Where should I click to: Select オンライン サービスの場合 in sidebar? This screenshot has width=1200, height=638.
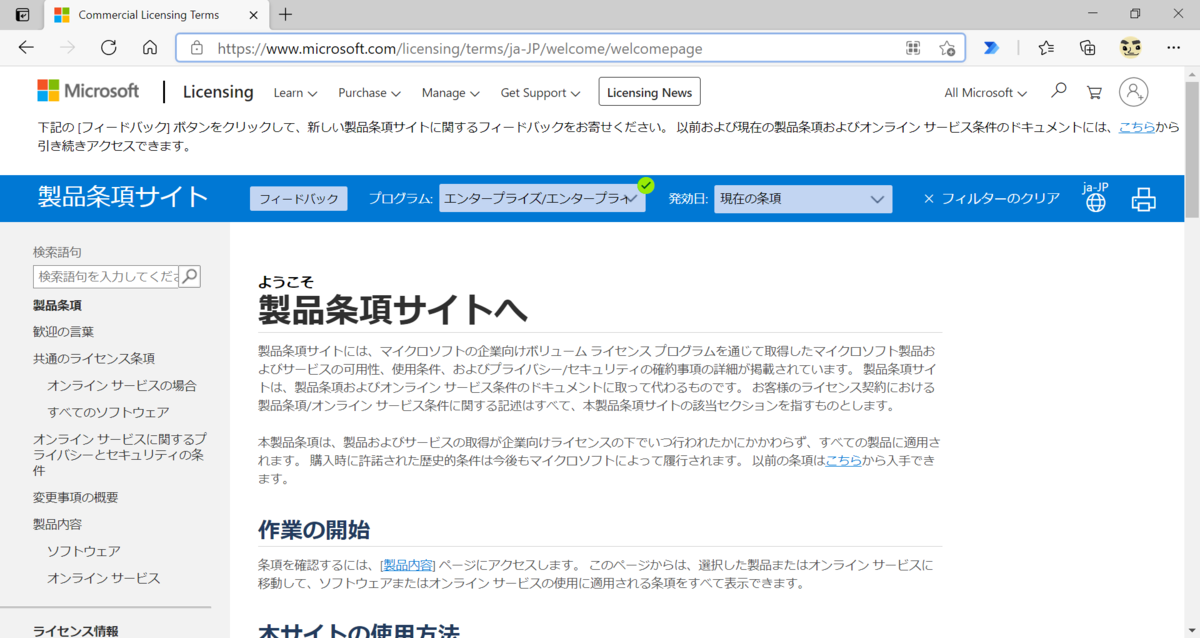pos(122,385)
